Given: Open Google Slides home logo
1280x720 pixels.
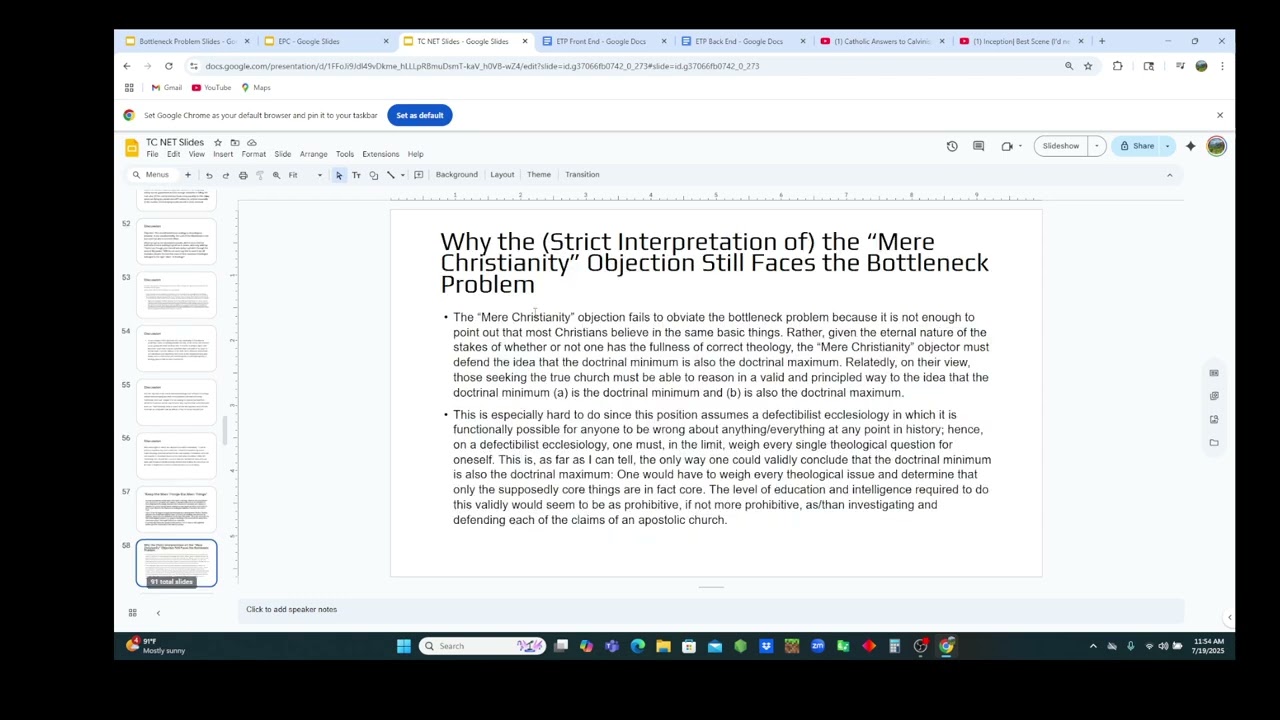Looking at the screenshot, I should [x=131, y=148].
